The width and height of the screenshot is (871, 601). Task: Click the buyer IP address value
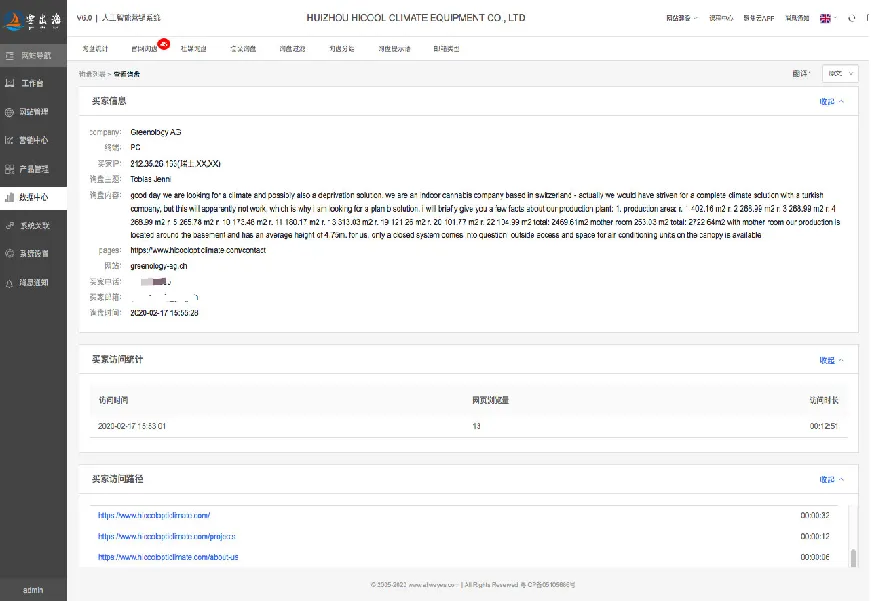(176, 164)
